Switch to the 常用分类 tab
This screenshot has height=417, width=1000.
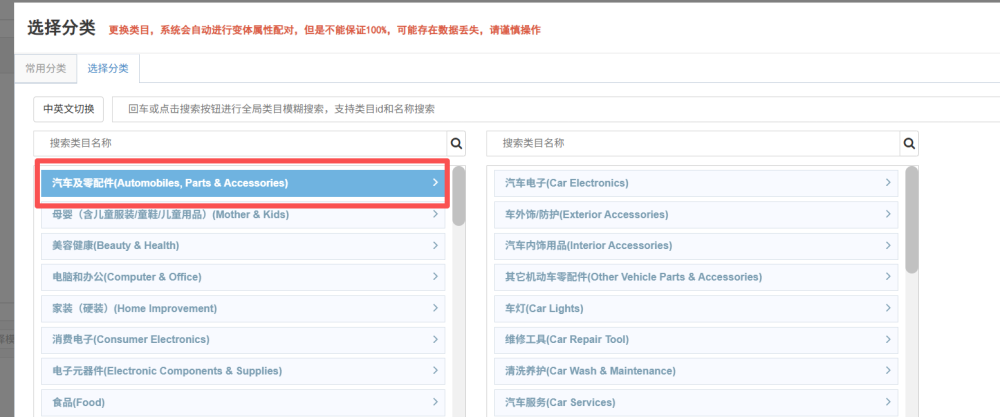point(45,69)
